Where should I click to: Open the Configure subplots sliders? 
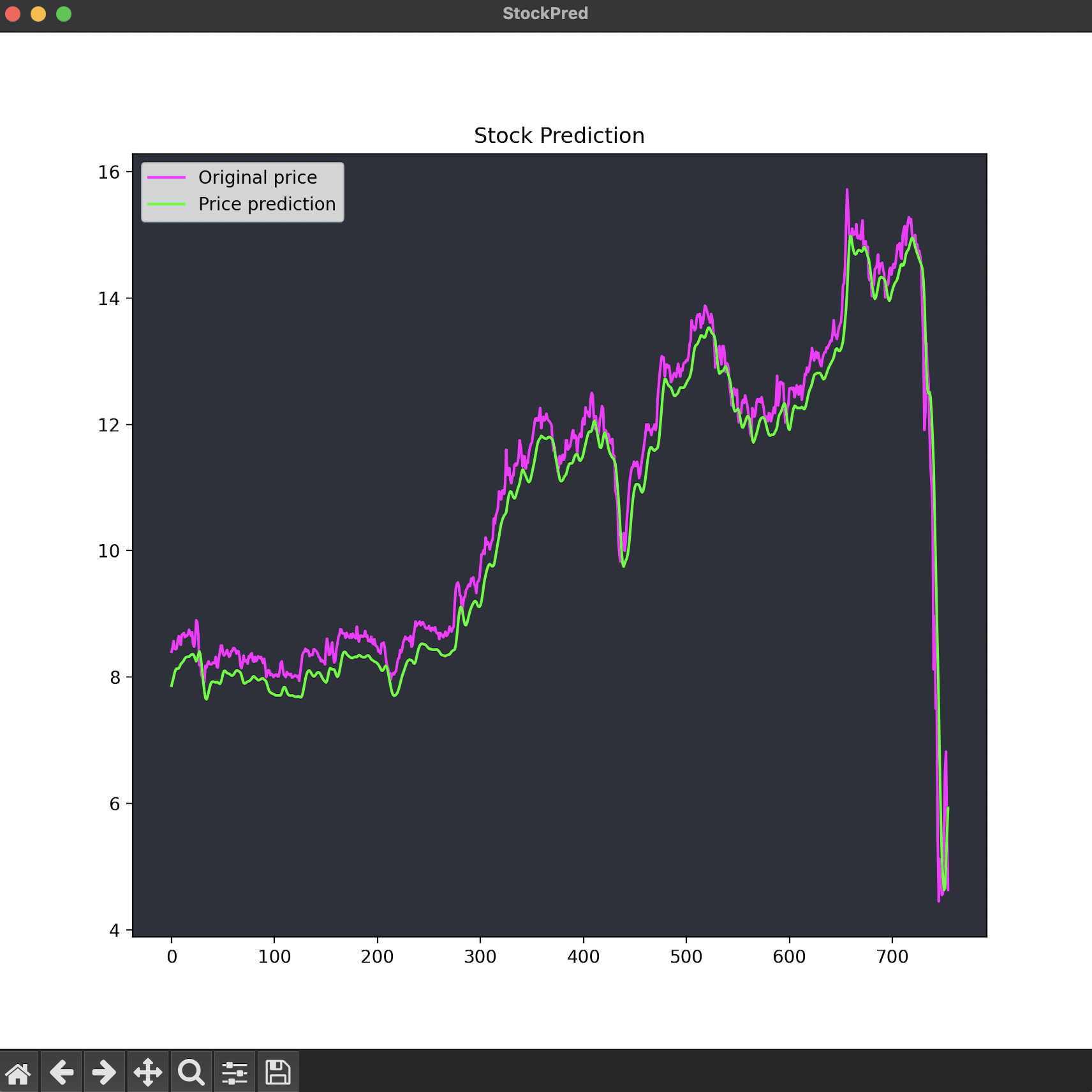click(x=234, y=1072)
